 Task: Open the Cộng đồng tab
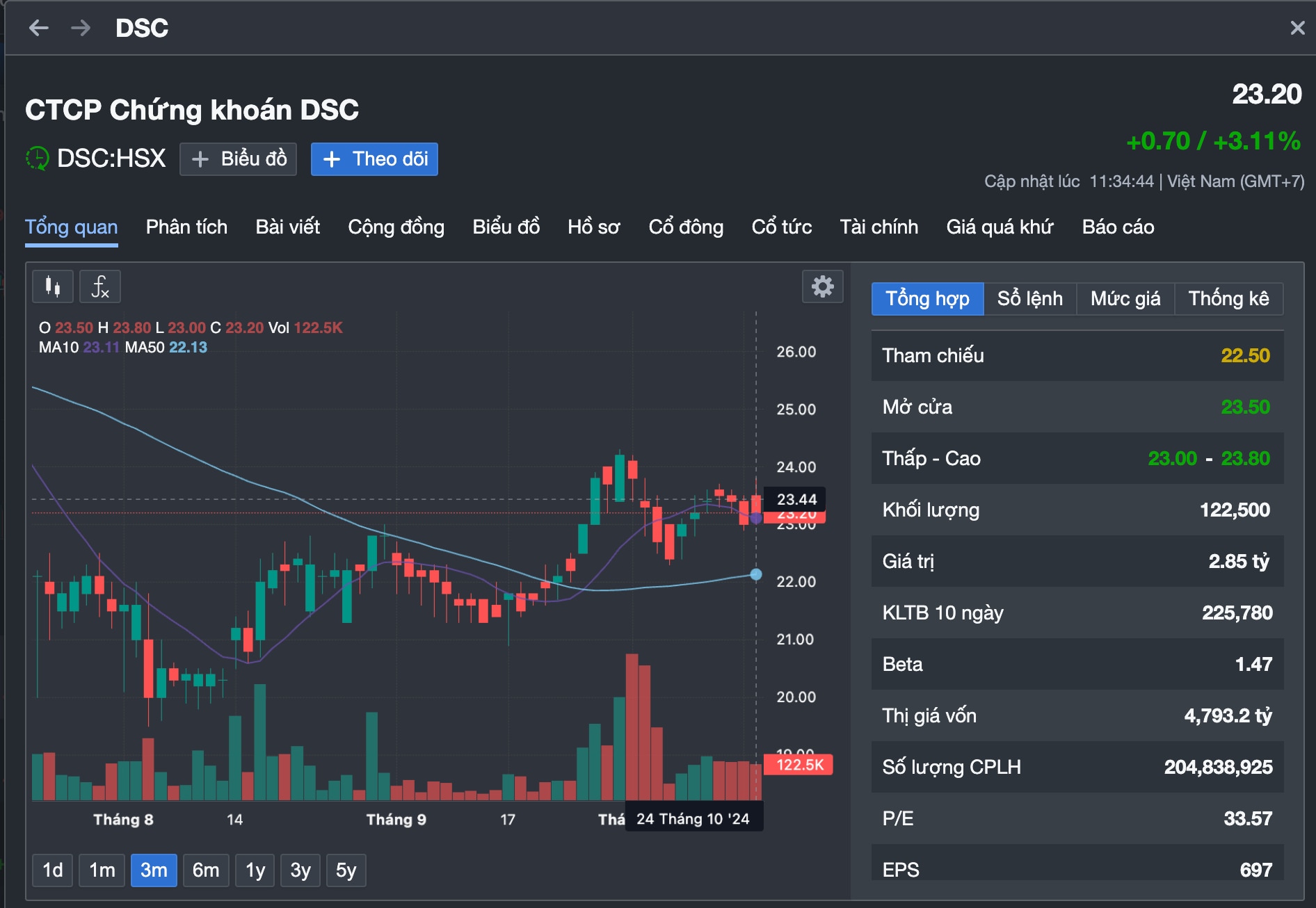396,227
